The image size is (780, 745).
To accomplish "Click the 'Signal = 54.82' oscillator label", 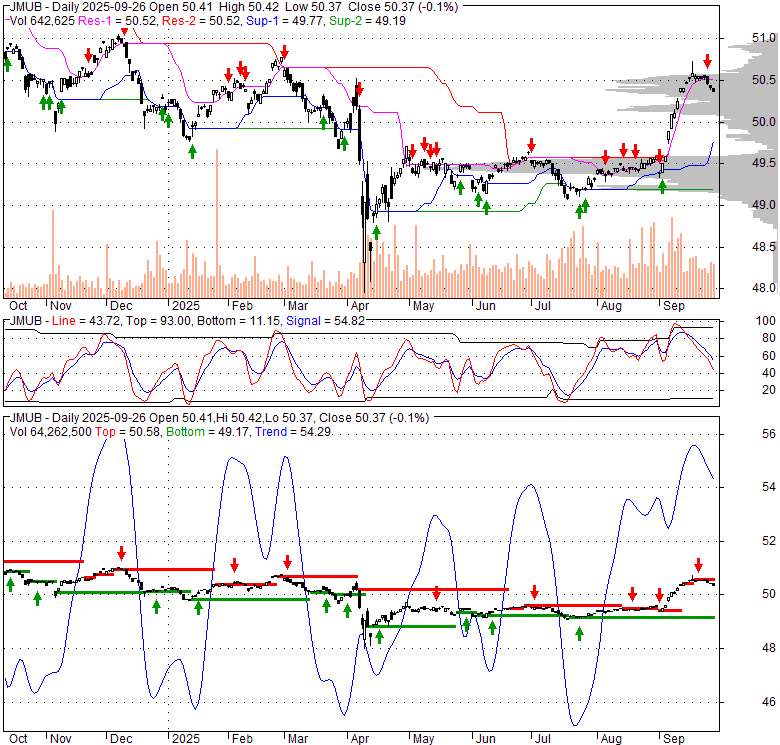I will (x=325, y=321).
